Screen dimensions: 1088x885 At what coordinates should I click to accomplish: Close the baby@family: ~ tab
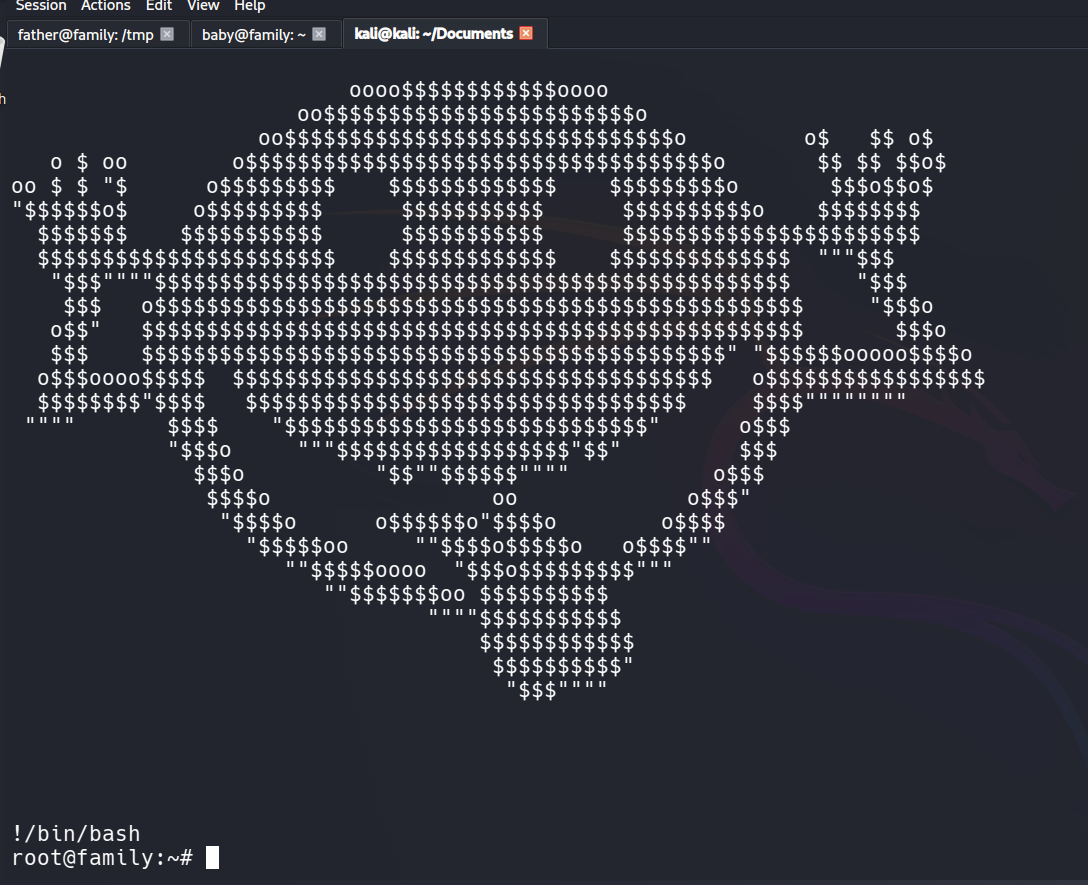tap(319, 34)
